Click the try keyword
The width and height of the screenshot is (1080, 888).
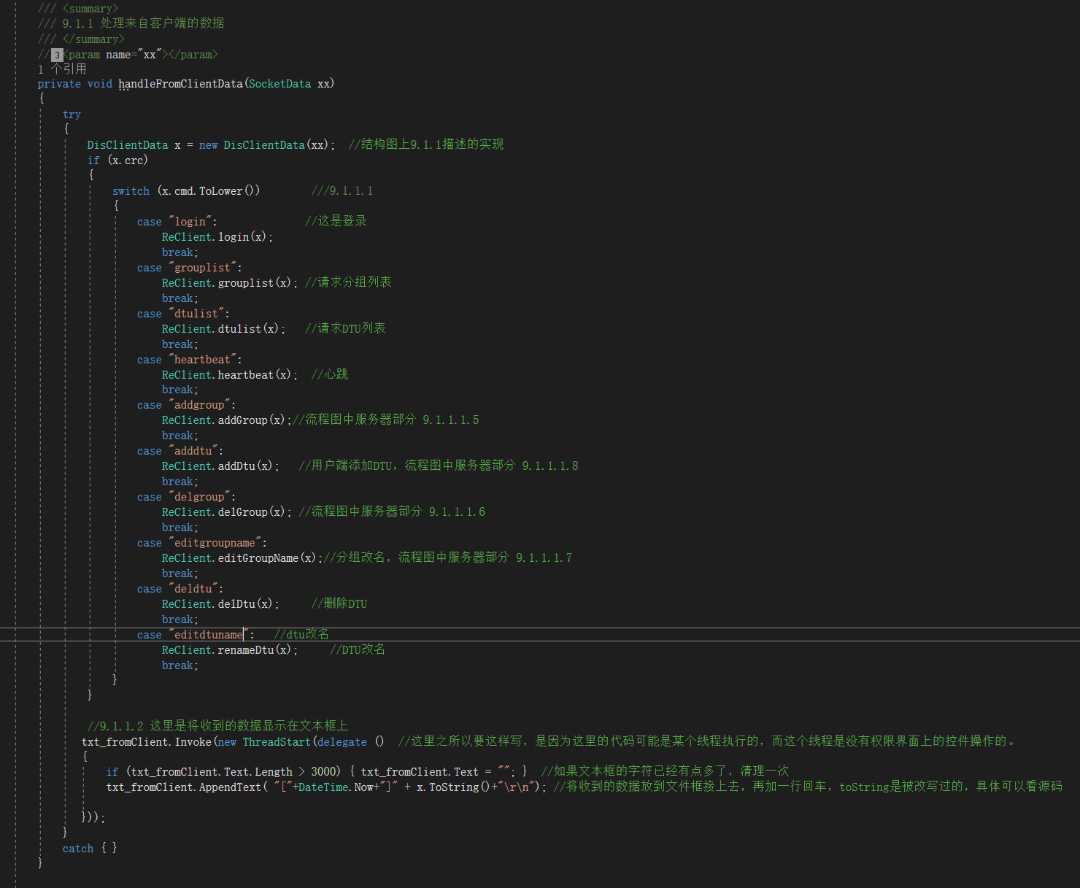coord(72,114)
